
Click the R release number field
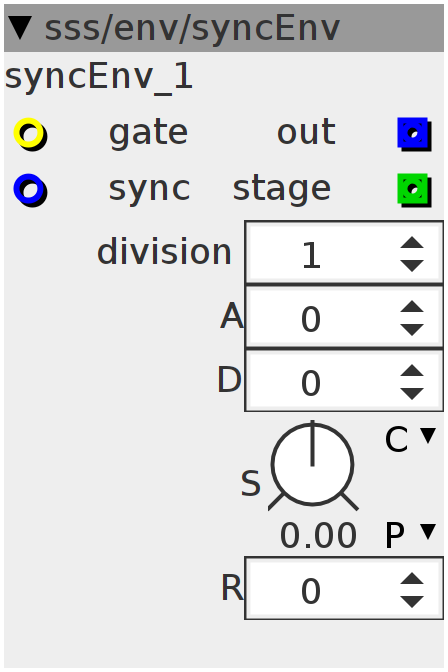[344, 588]
